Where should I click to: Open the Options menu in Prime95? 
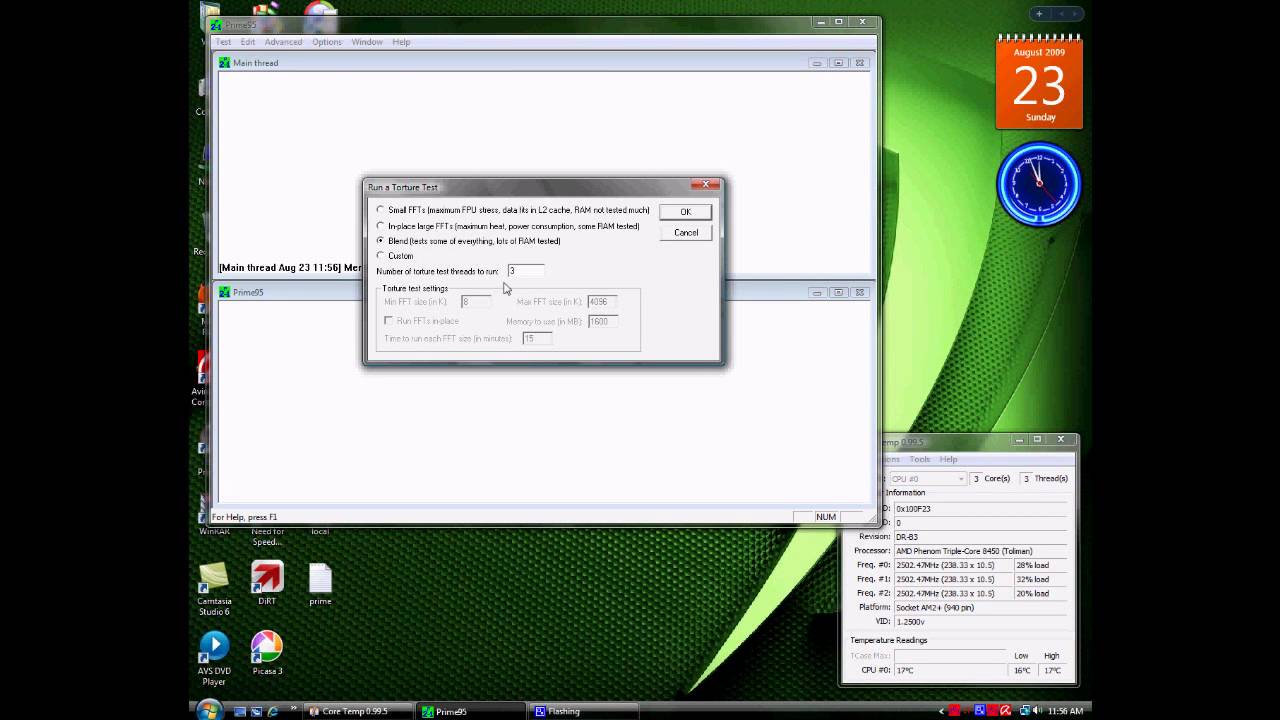[x=327, y=42]
